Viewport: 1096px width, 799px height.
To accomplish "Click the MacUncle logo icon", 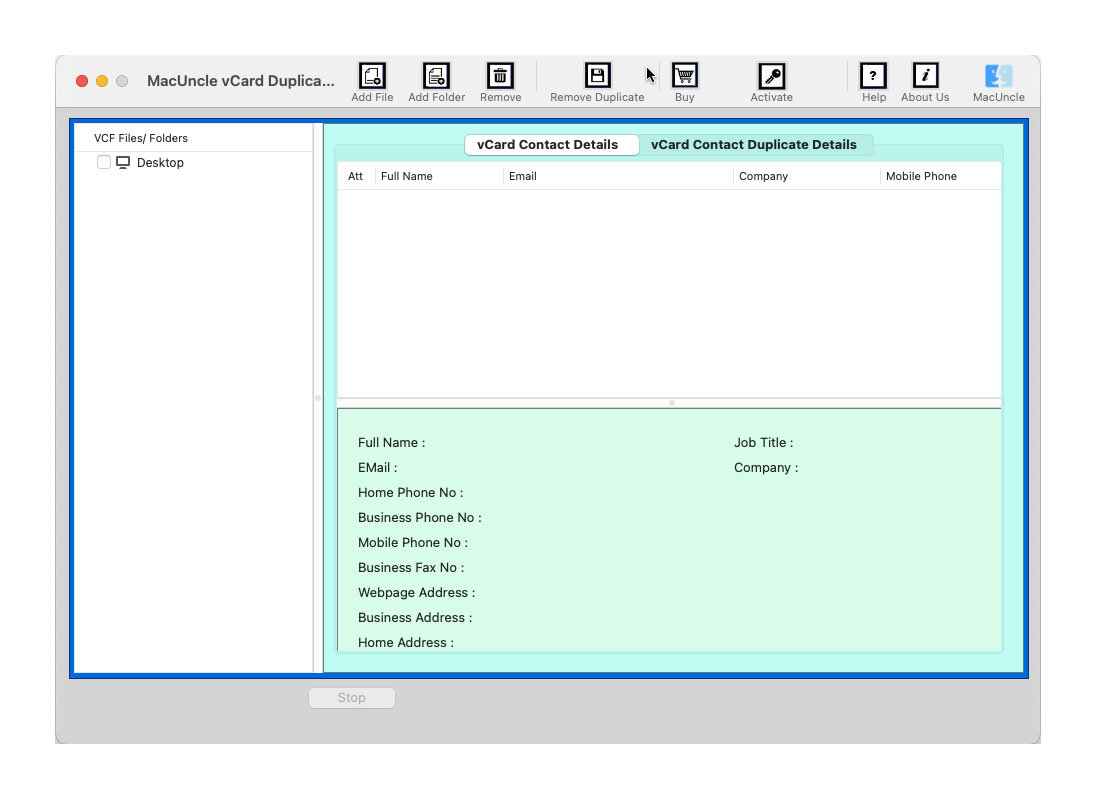I will tap(998, 76).
